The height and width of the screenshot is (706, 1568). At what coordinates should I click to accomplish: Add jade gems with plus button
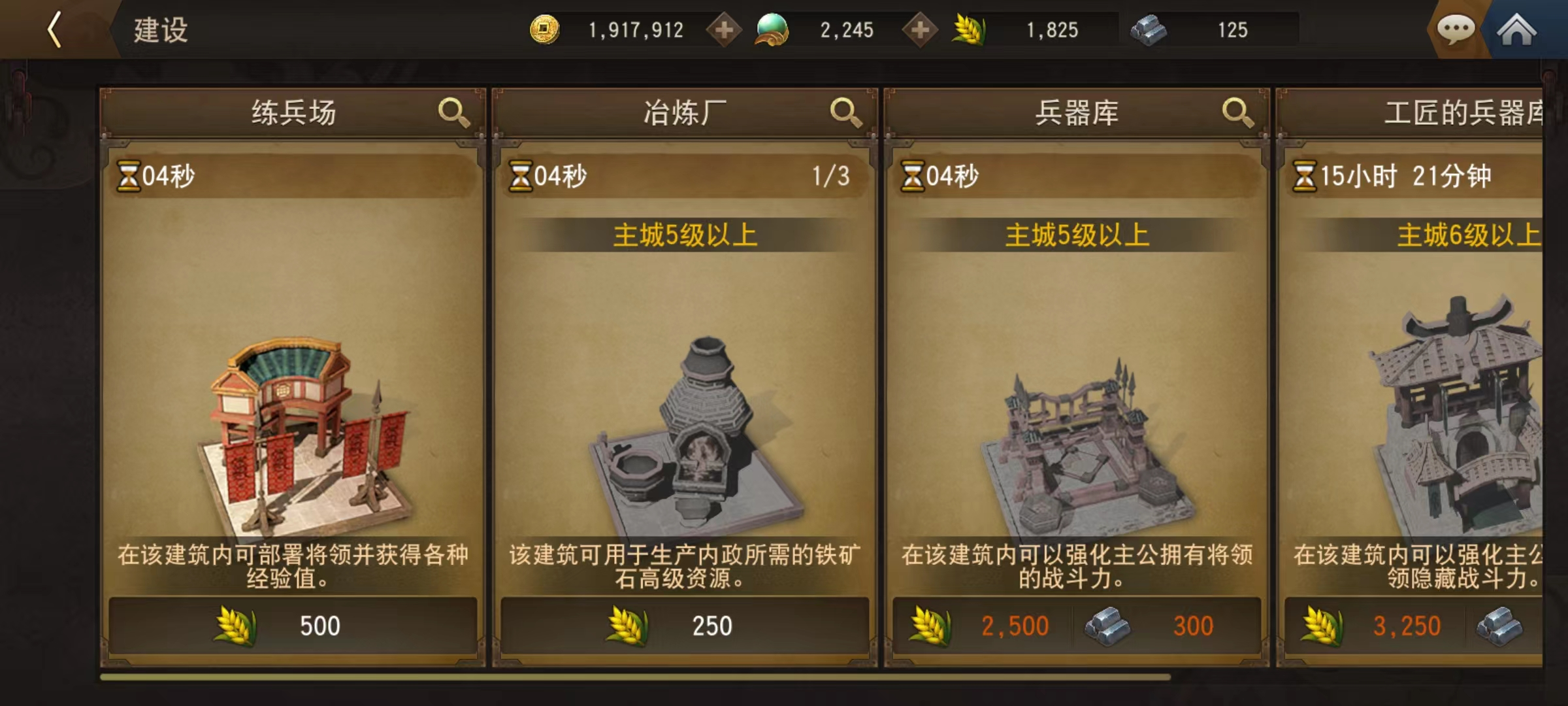click(920, 29)
